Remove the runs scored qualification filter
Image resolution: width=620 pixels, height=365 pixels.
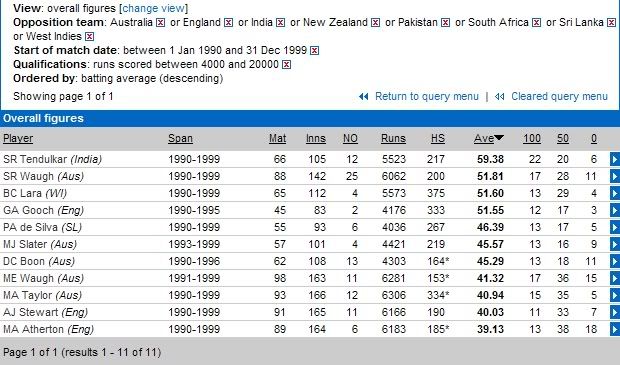pyautogui.click(x=287, y=64)
